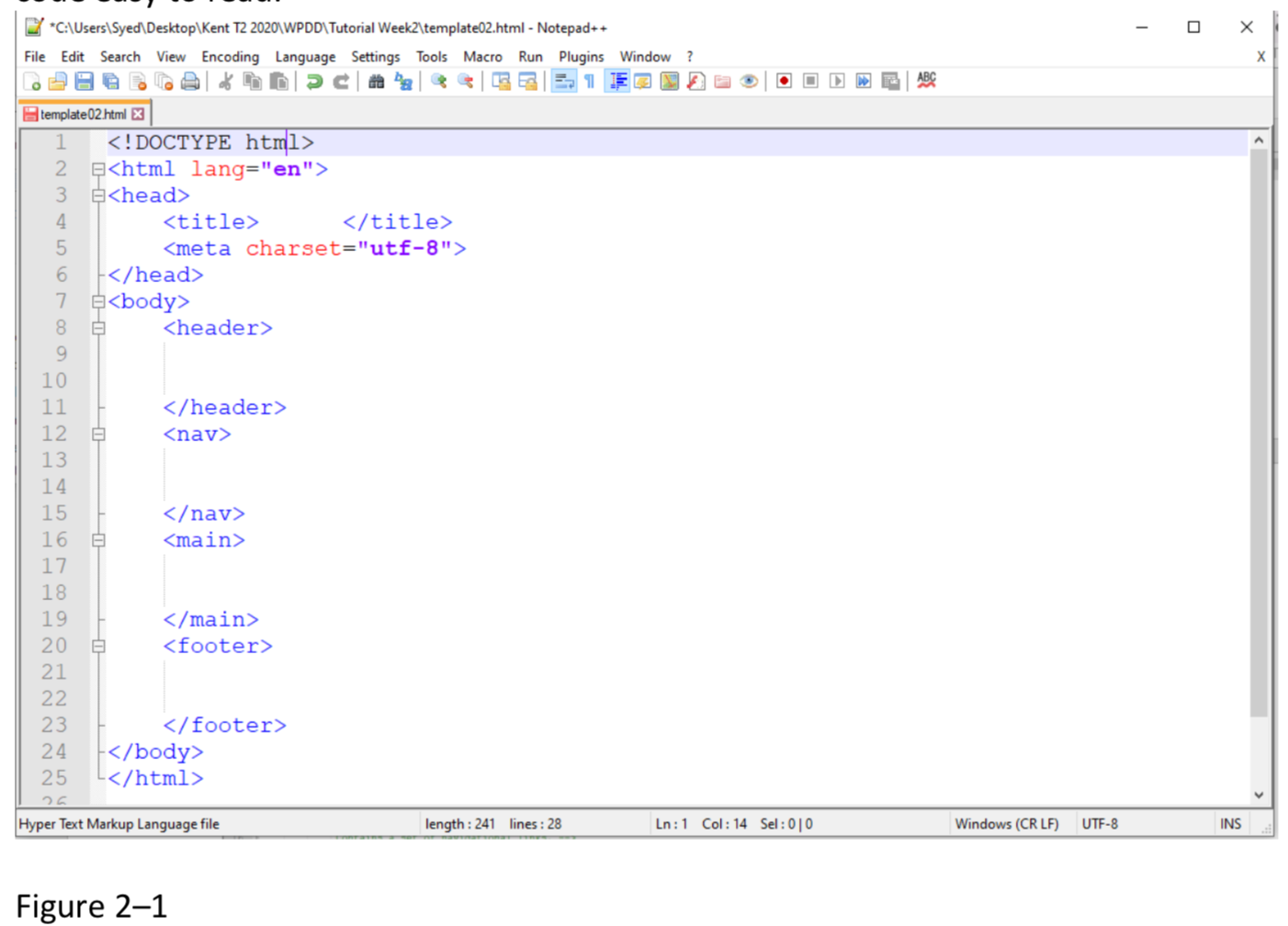Select the template02.html tab
This screenshot has height=926, width=1288.
83,115
